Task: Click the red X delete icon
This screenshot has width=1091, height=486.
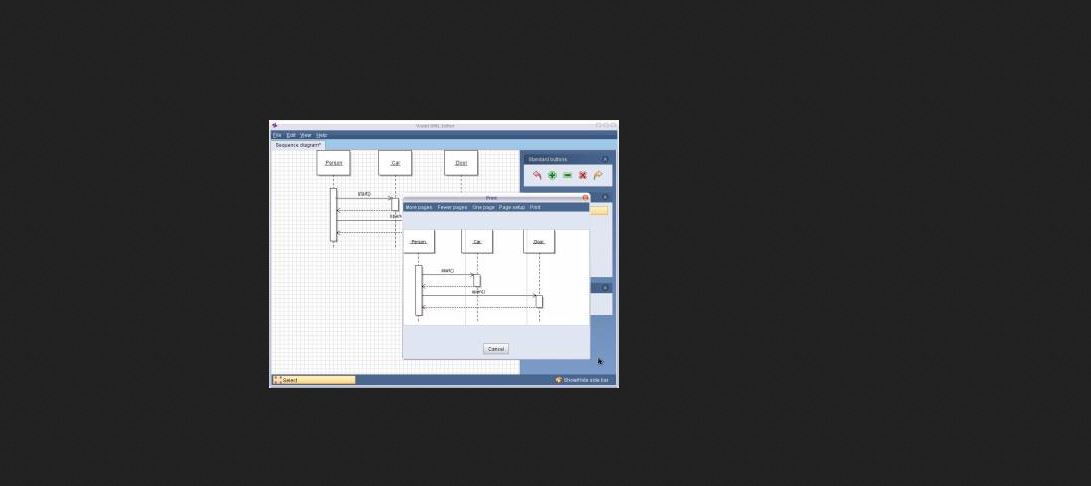Action: pos(582,175)
